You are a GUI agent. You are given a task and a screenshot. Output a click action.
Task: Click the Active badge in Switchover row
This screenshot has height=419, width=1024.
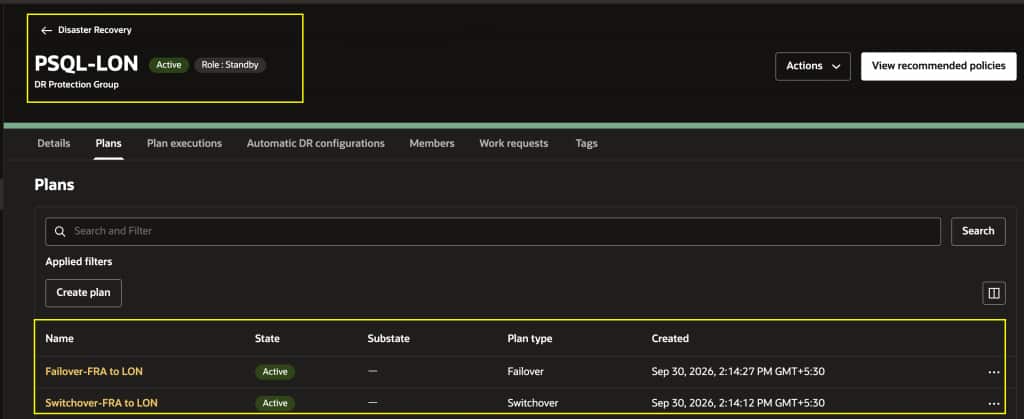[x=275, y=403]
